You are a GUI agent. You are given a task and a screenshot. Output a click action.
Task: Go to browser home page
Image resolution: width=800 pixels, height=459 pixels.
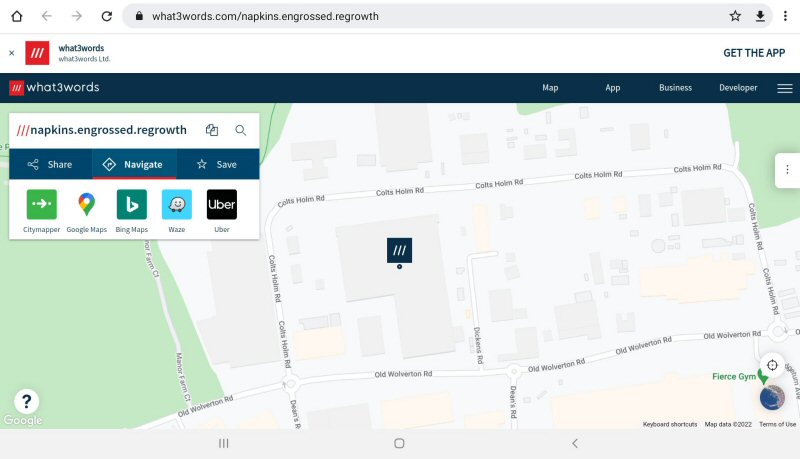coord(17,16)
